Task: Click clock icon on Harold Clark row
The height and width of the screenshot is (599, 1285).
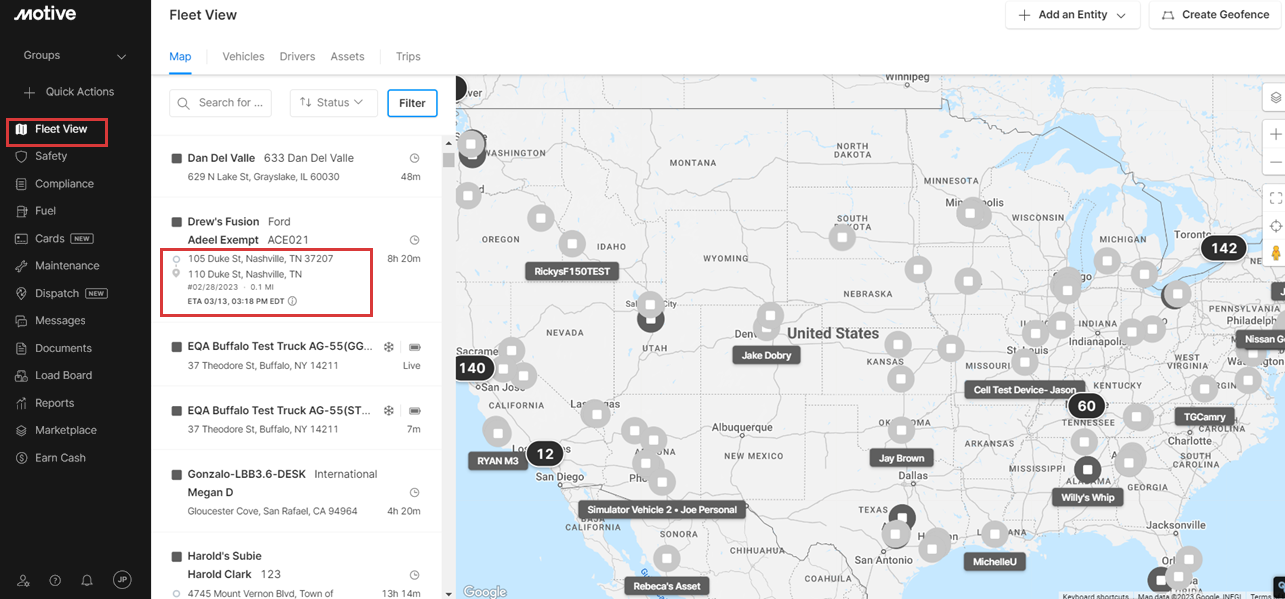Action: 414,575
